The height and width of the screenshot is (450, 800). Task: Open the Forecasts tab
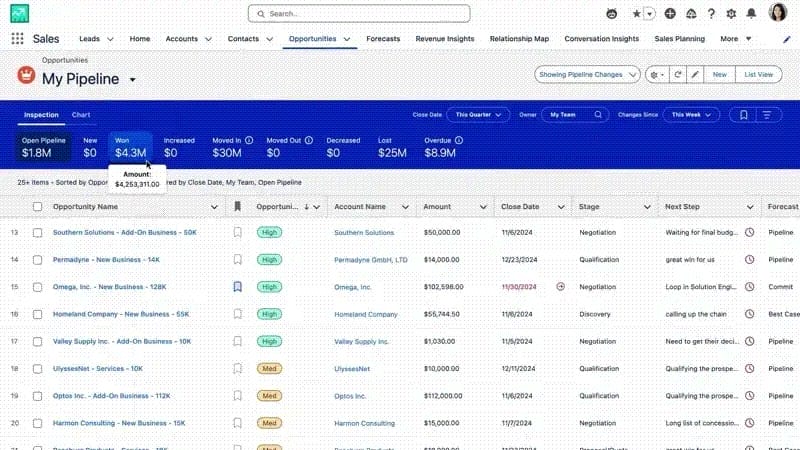pyautogui.click(x=383, y=39)
